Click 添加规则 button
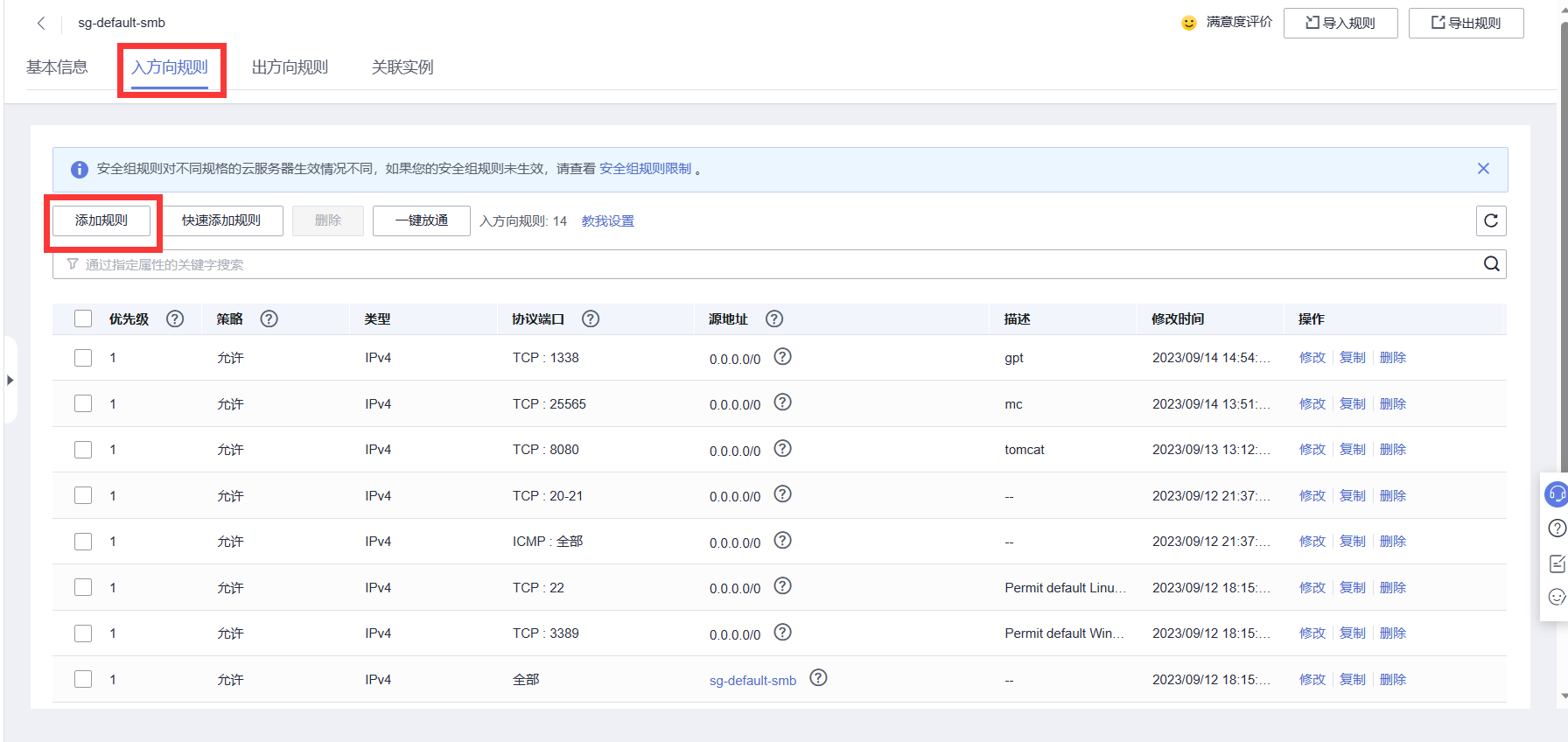This screenshot has width=1568, height=742. [101, 220]
